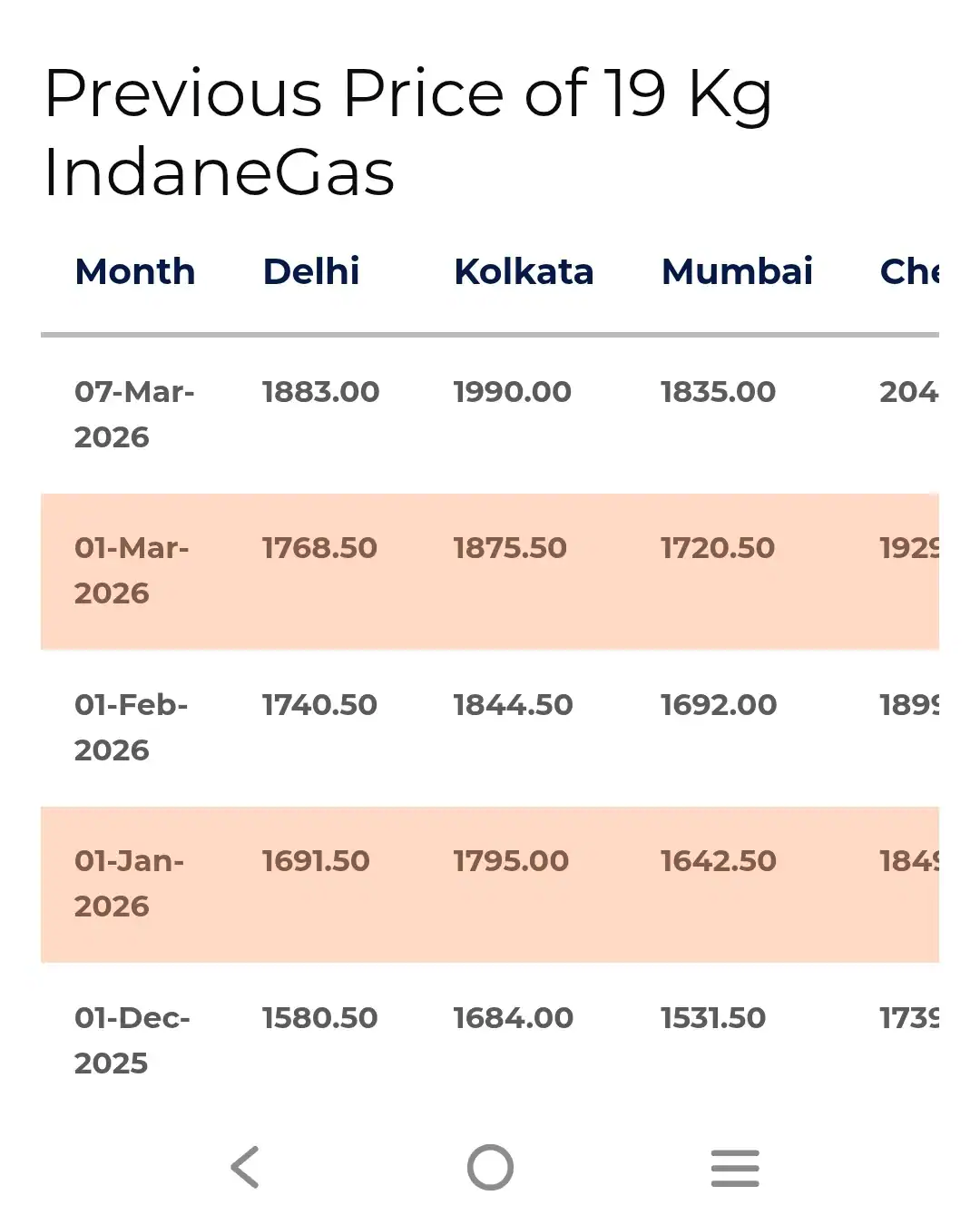Select Mumbai price 1642.50
The width and height of the screenshot is (980, 1225).
coord(718,861)
